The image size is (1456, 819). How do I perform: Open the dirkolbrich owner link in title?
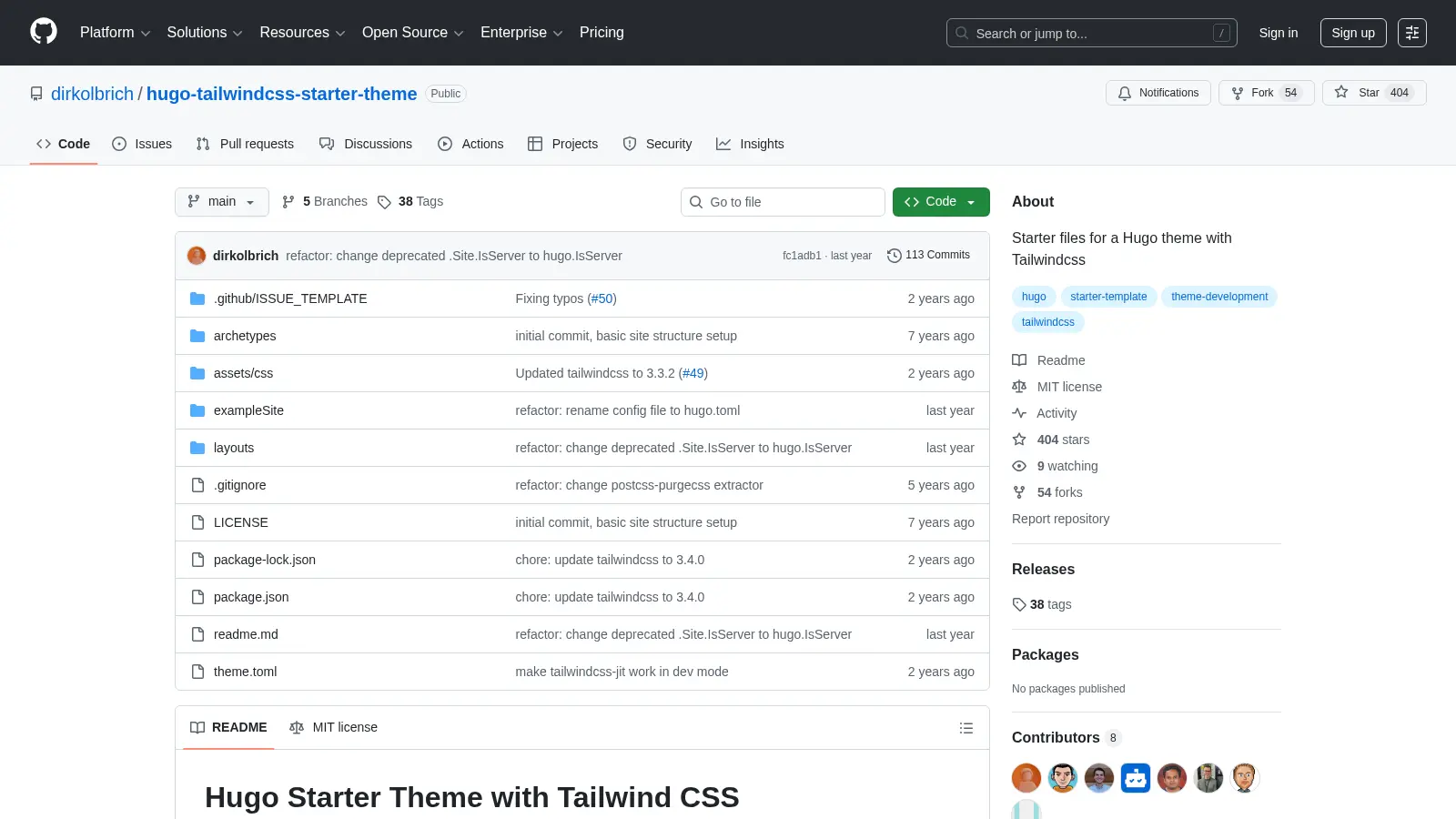pos(92,94)
